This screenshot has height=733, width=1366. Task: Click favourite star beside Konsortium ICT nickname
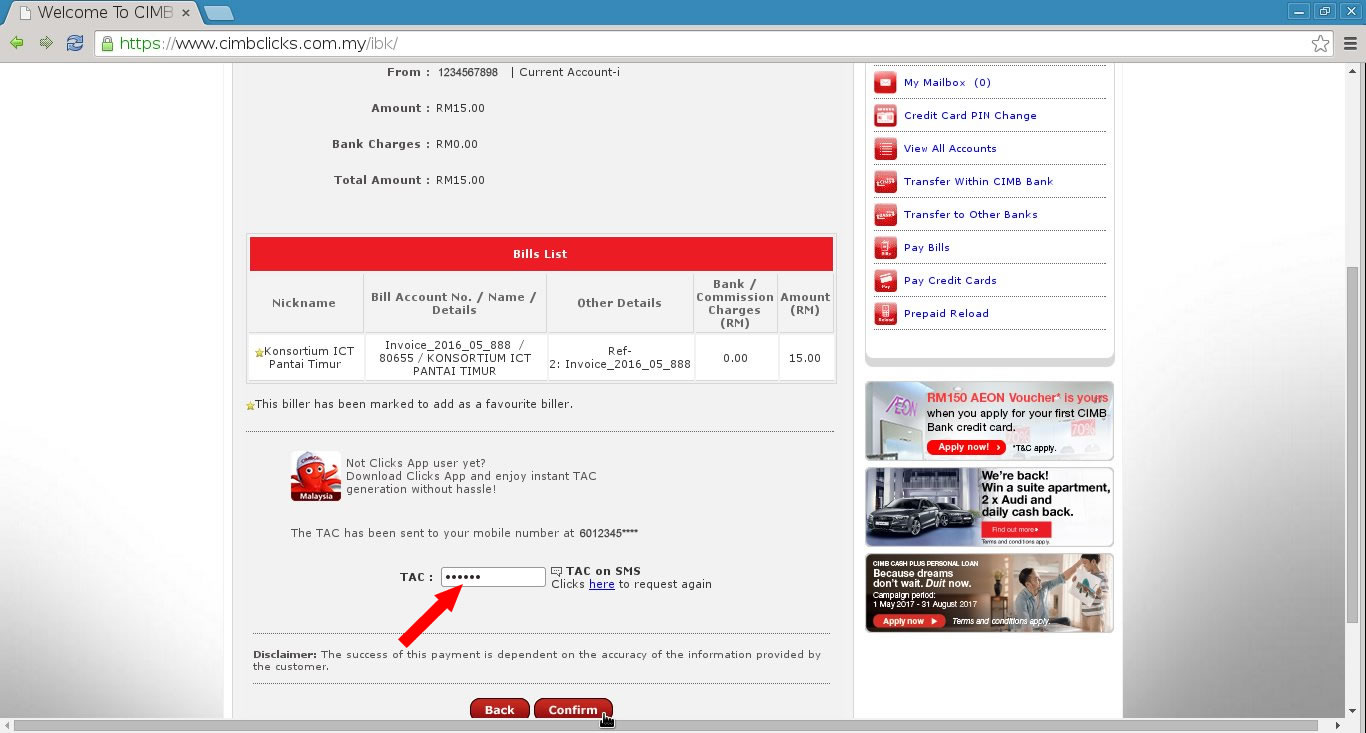click(259, 353)
